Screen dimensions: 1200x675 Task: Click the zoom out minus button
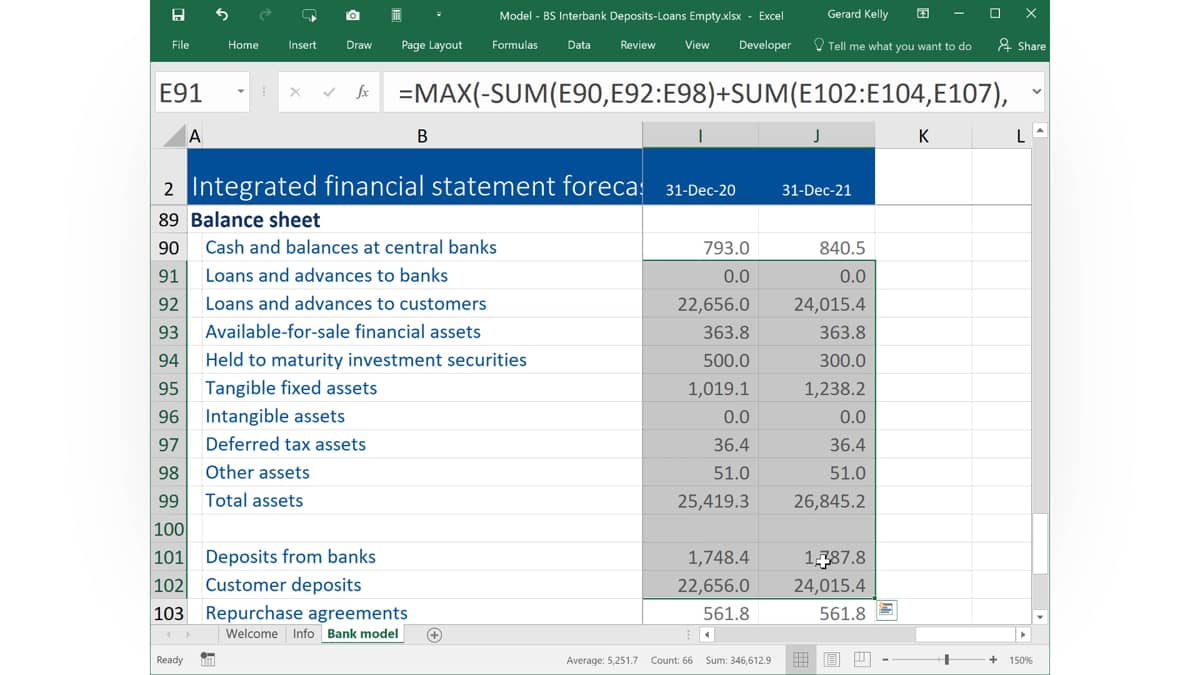point(885,660)
